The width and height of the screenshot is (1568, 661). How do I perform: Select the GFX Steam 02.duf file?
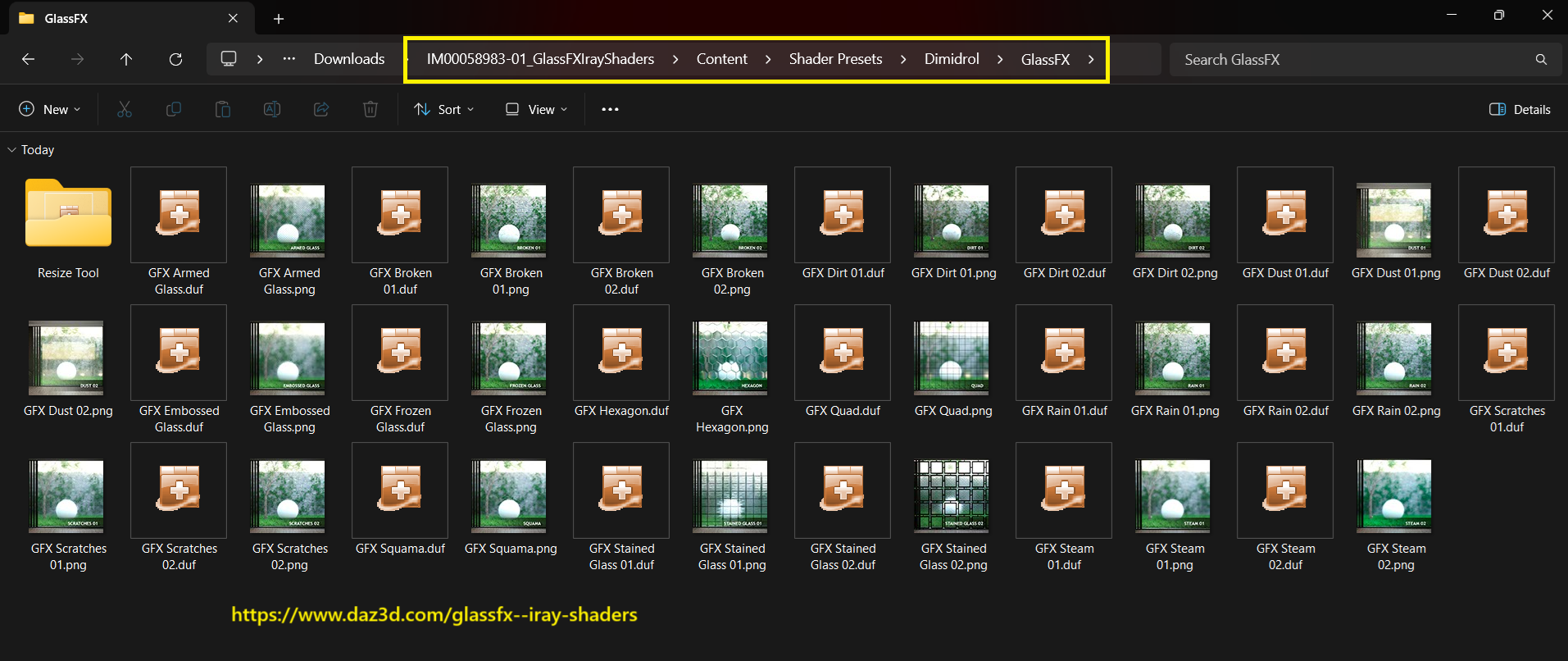[1285, 508]
